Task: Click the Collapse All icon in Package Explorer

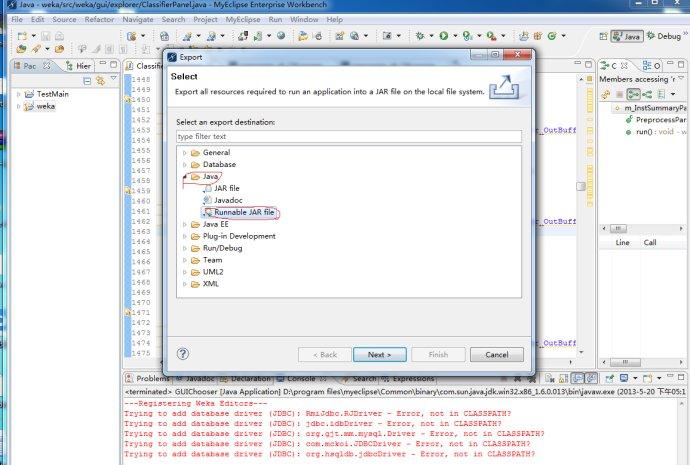Action: point(87,81)
